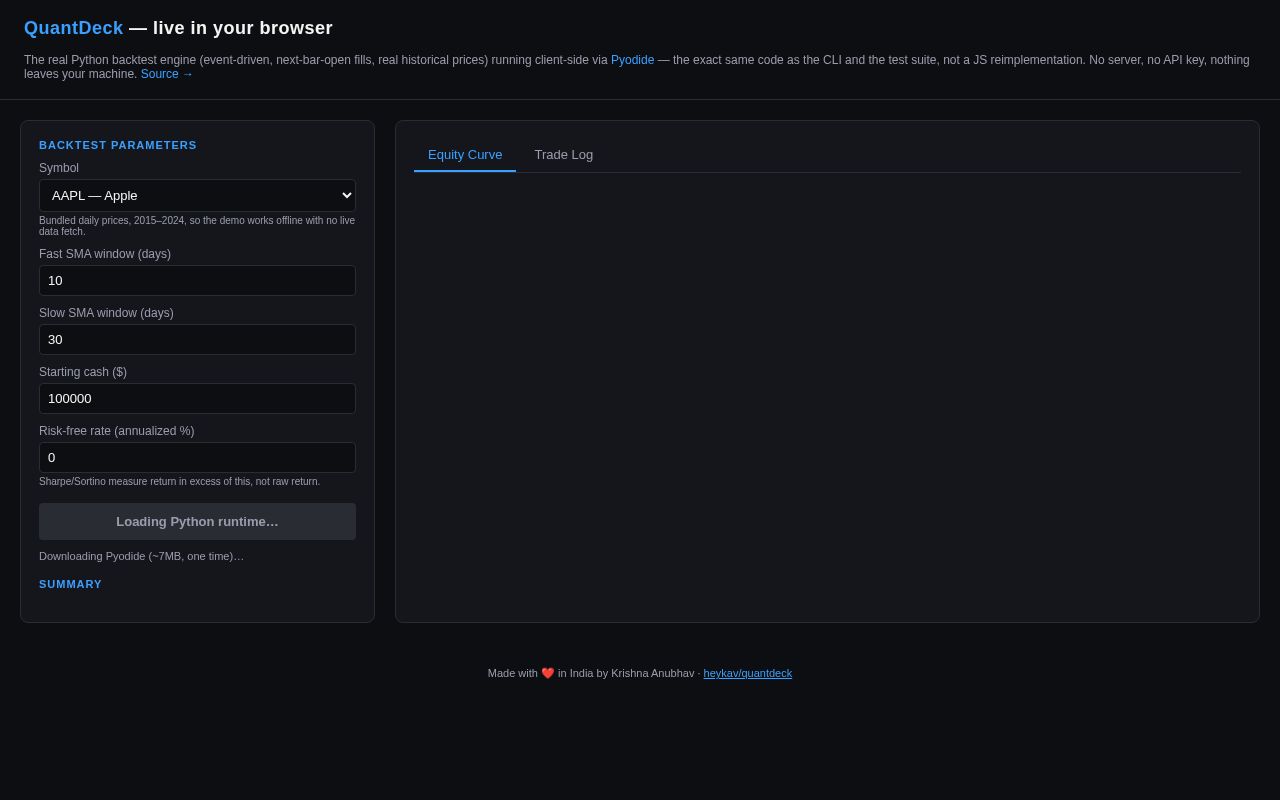Click the red heart icon in footer
The height and width of the screenshot is (800, 1280).
[548, 673]
